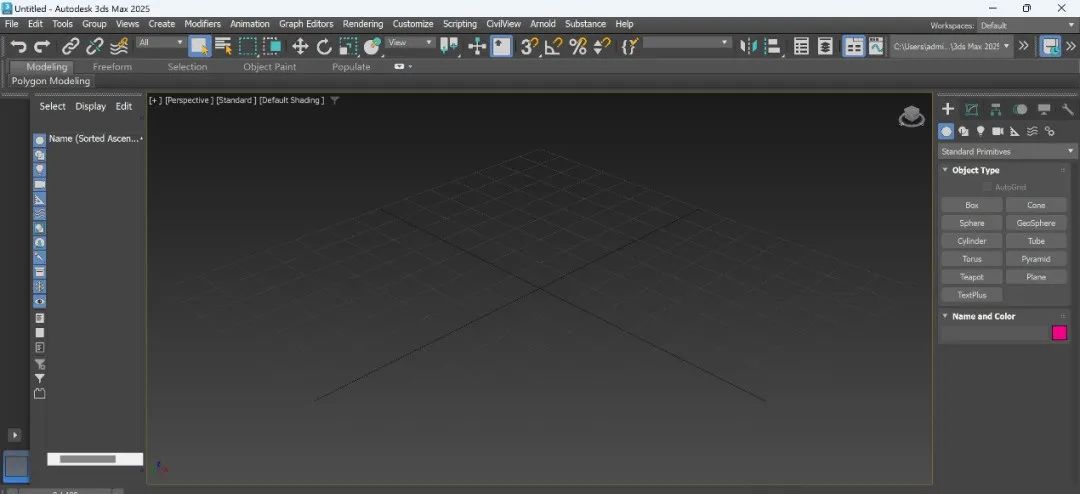Click Use Pivot Point Center button
The image size is (1080, 494).
(450, 47)
